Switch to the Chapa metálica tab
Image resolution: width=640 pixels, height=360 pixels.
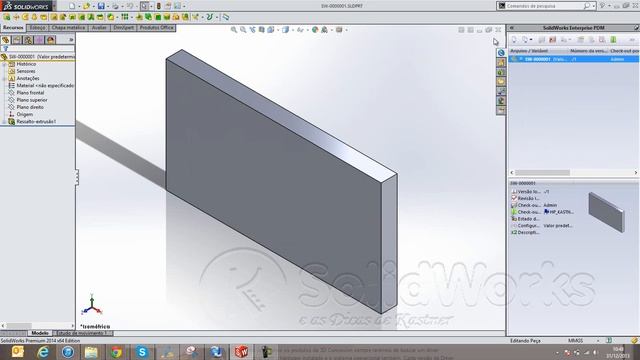tap(68, 28)
